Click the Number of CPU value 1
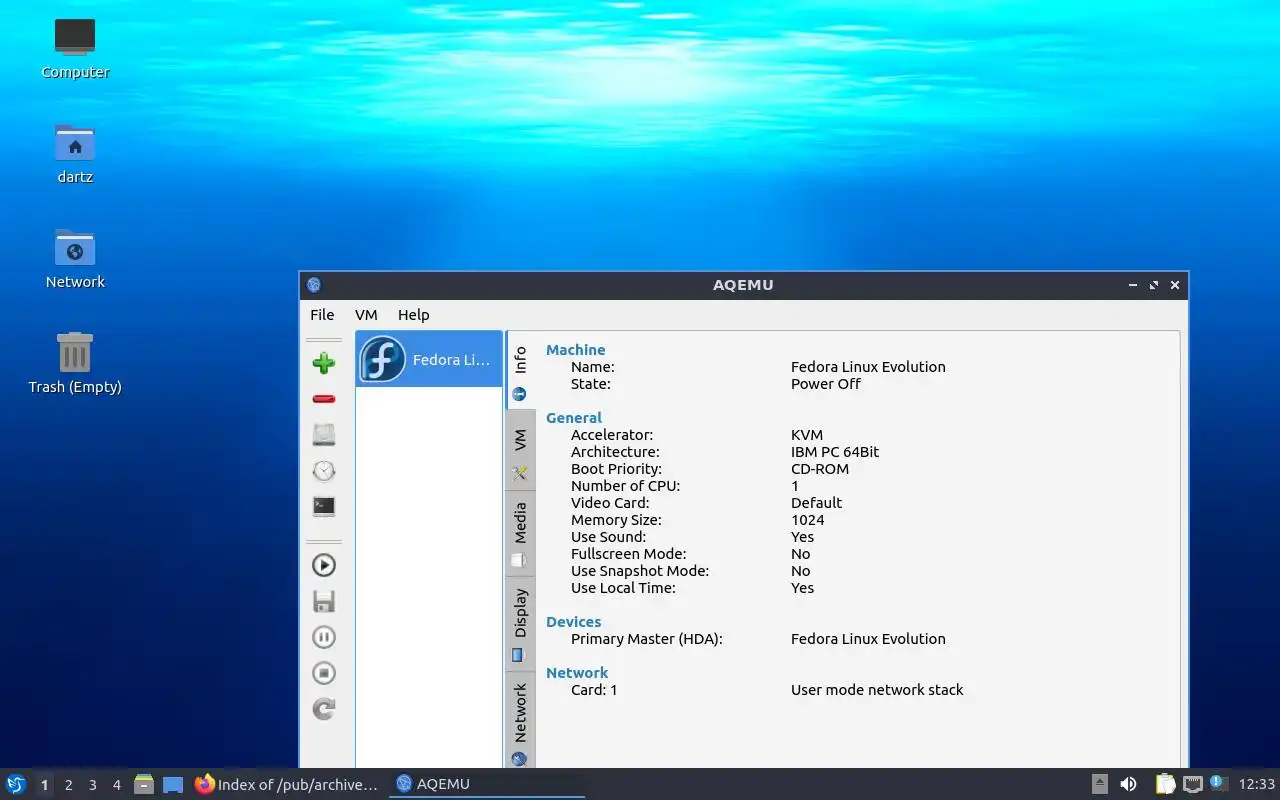 (795, 486)
